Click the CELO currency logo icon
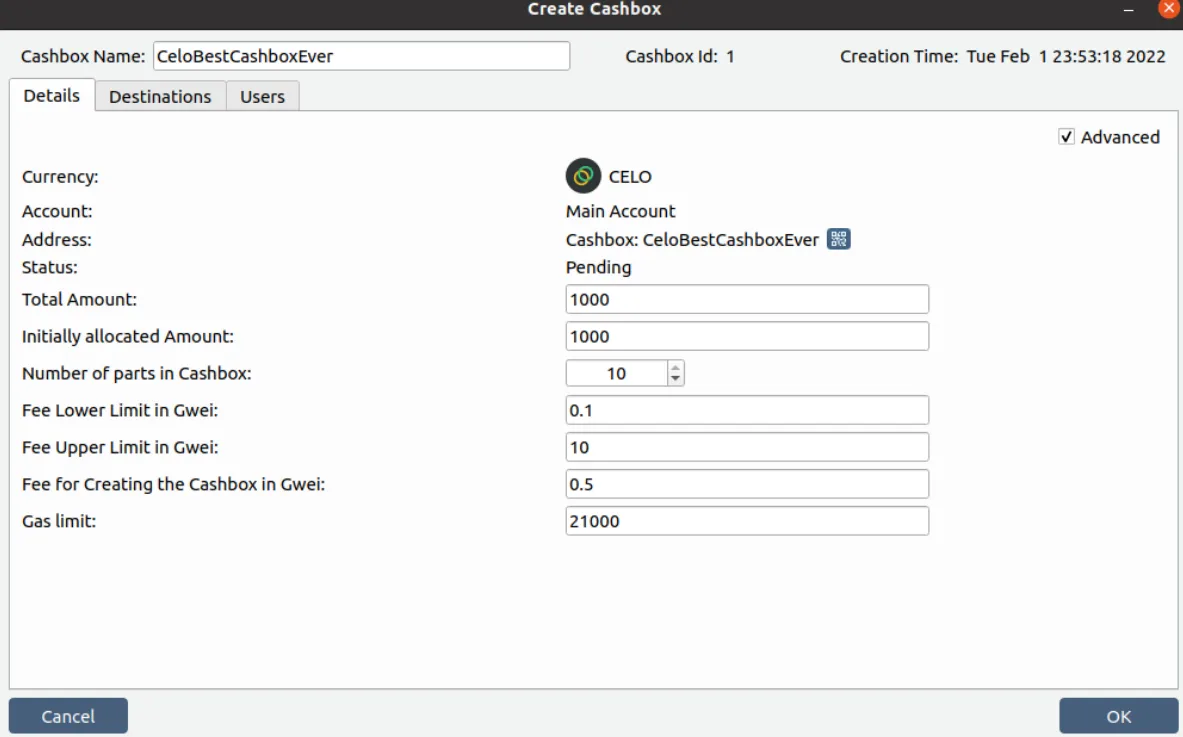 (582, 176)
